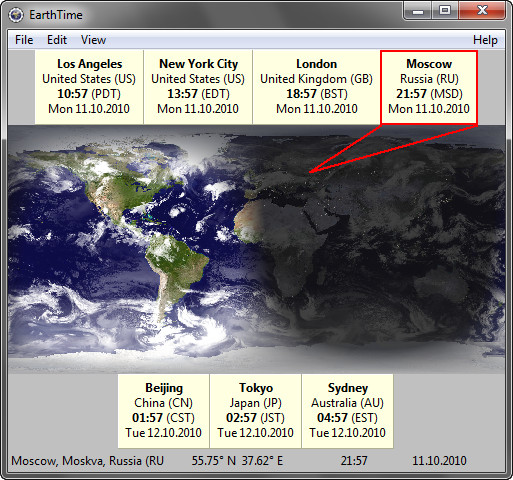Click South America on the world map
Image resolution: width=513 pixels, height=480 pixels.
pyautogui.click(x=173, y=267)
